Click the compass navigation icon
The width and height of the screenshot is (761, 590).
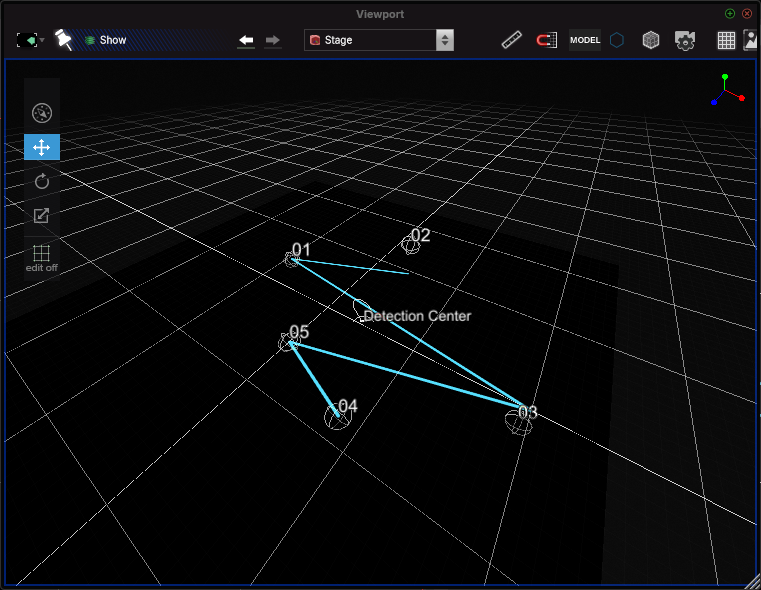[42, 113]
